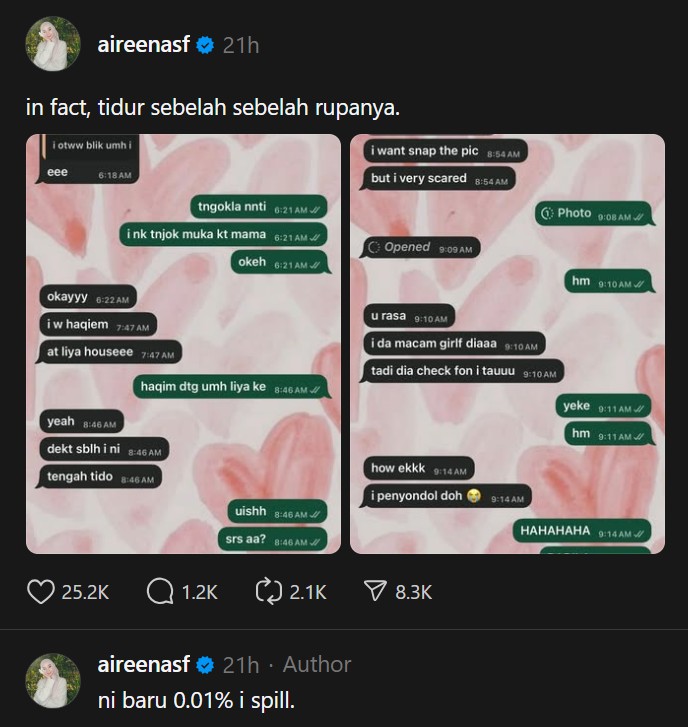Screen dimensions: 688x727
Task: Click post text 'in fact, tidur sebelah'
Action: [x=212, y=106]
